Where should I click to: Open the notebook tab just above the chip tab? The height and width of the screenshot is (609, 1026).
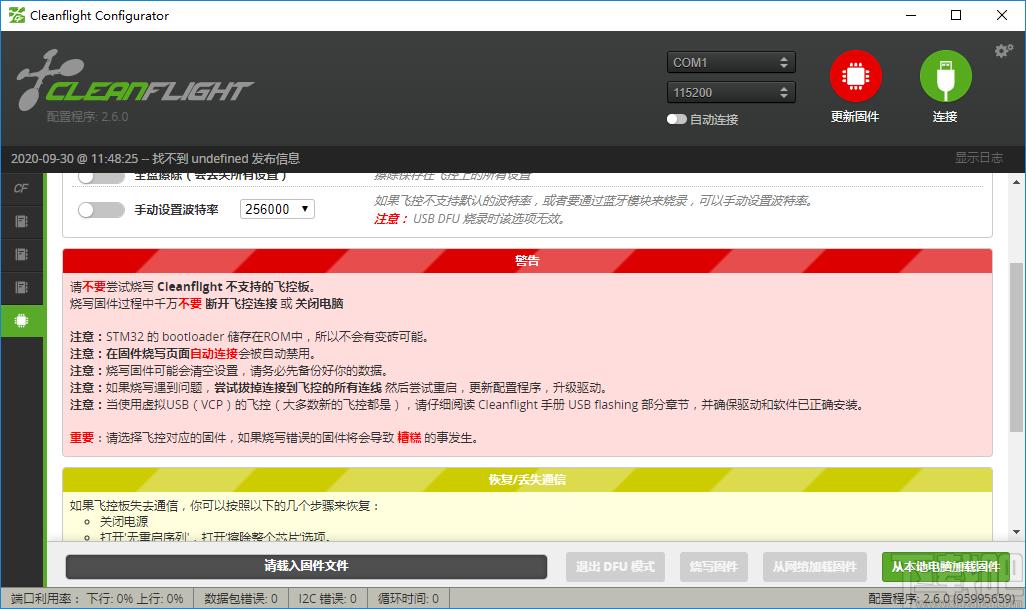22,287
